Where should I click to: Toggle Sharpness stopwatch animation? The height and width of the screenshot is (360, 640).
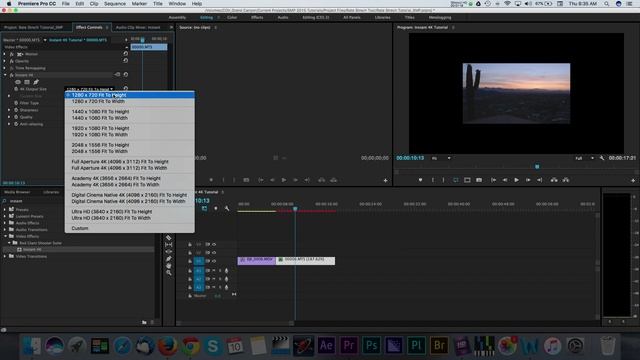(x=16, y=110)
